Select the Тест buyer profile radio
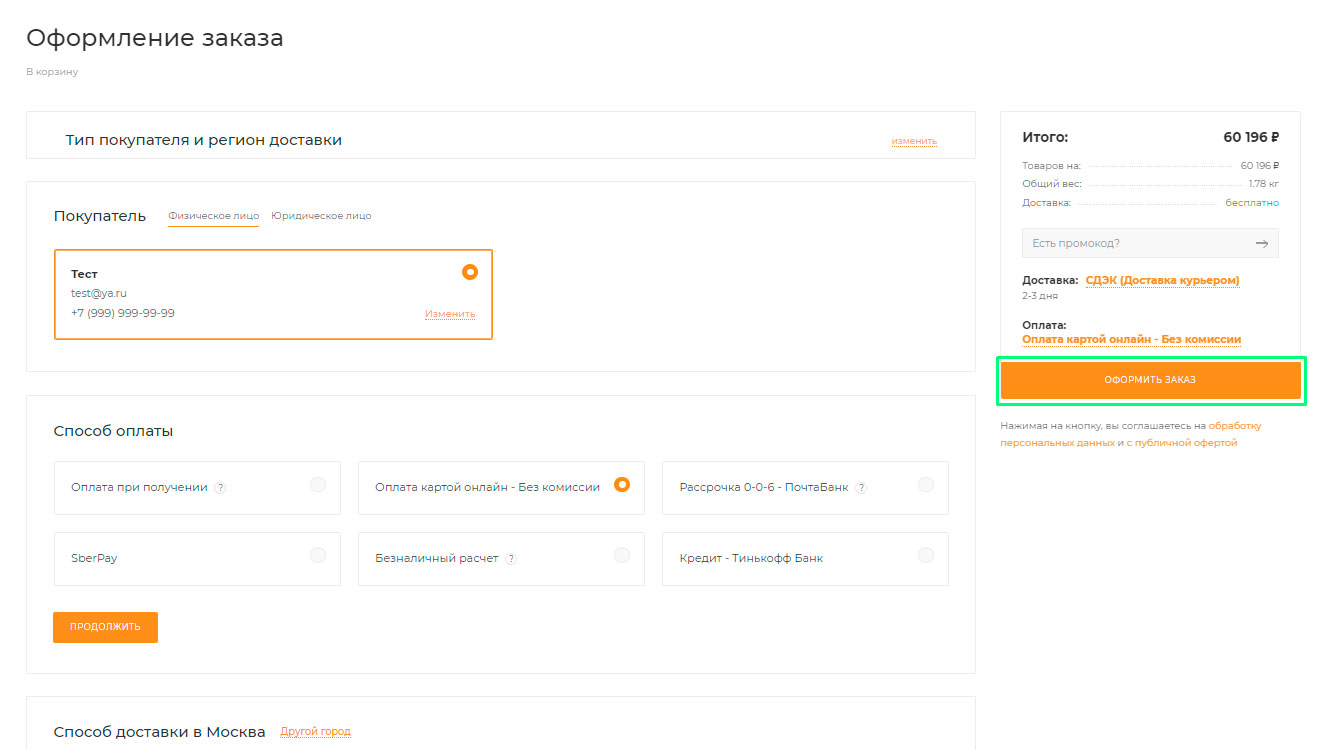 tap(470, 272)
